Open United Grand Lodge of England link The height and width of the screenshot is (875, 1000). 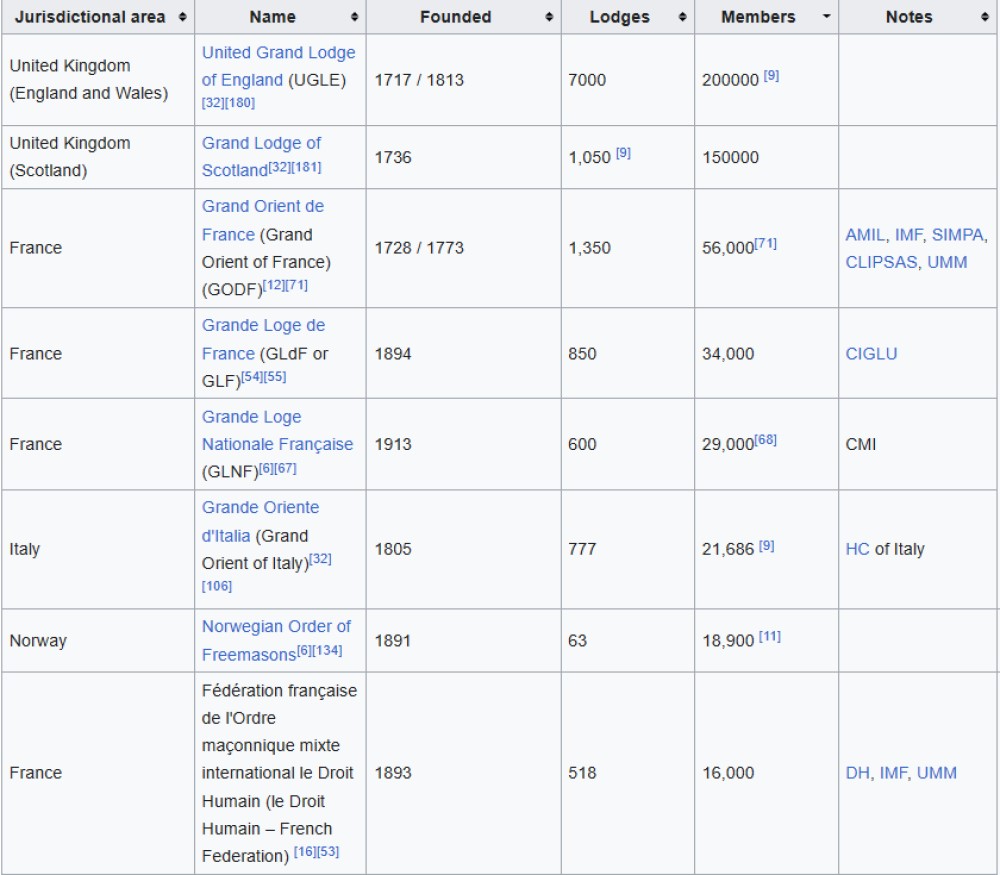coord(278,66)
